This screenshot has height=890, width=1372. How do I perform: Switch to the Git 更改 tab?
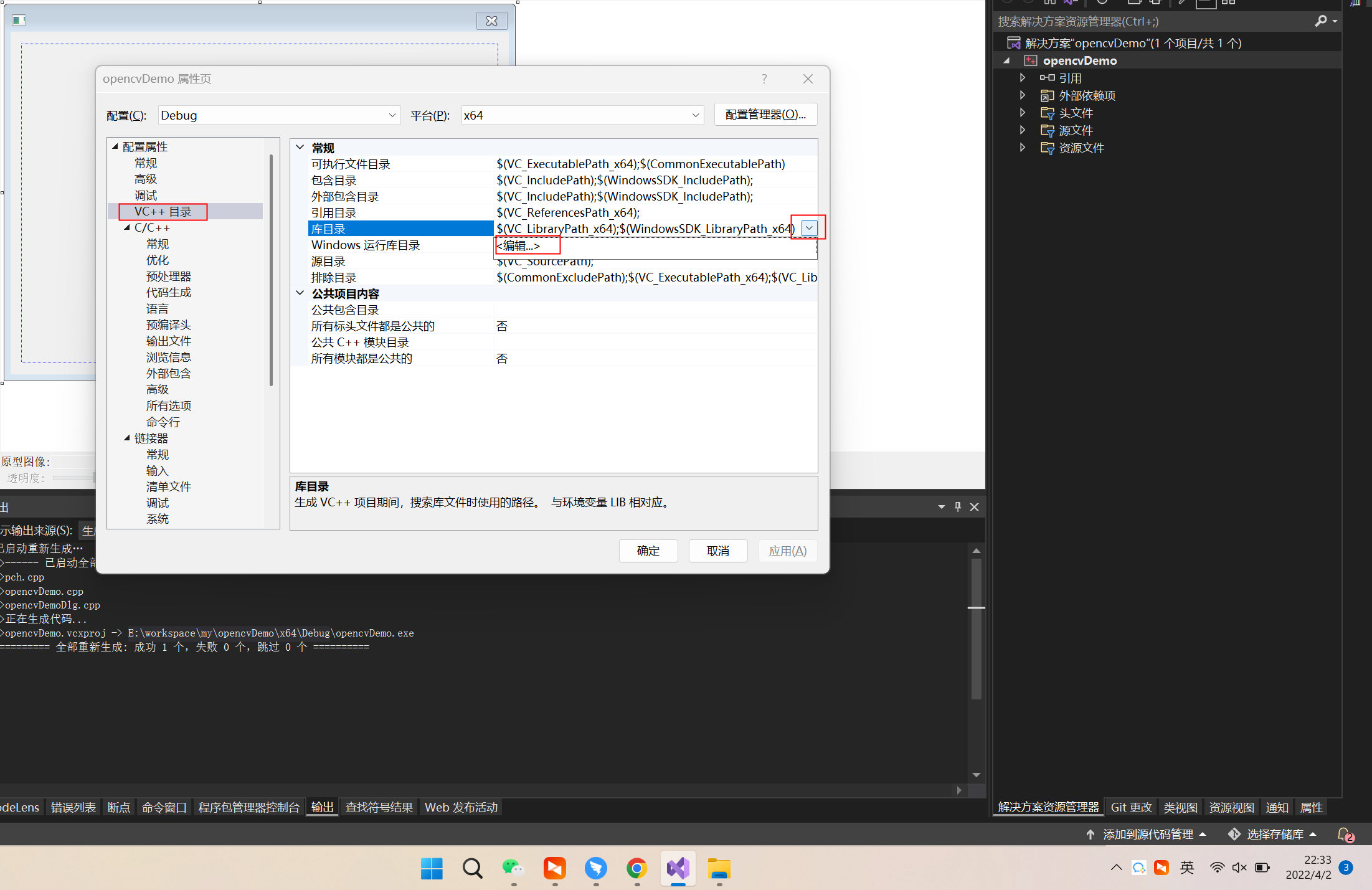(1131, 807)
